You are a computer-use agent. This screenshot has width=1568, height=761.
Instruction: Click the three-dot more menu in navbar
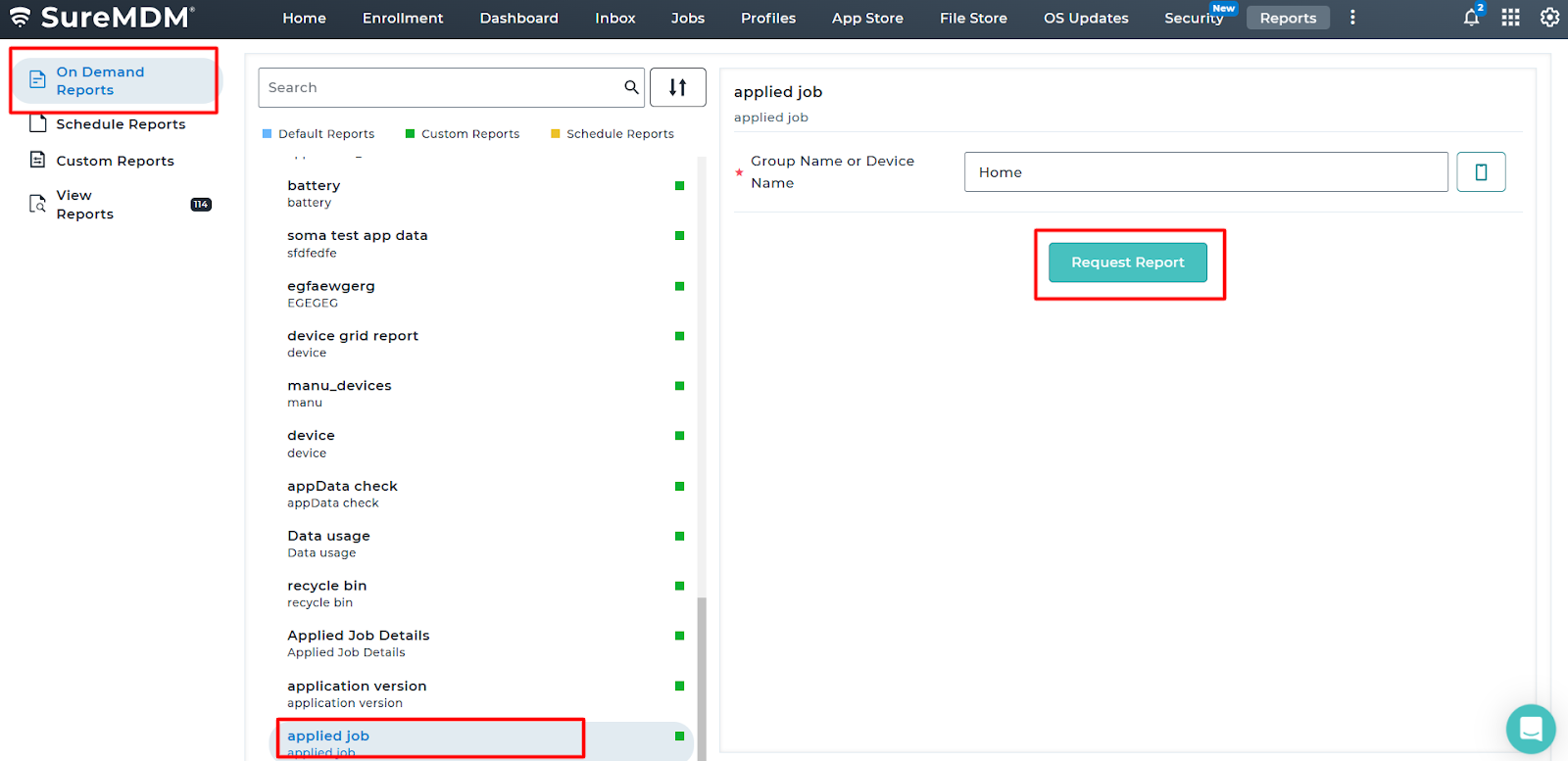pos(1352,18)
